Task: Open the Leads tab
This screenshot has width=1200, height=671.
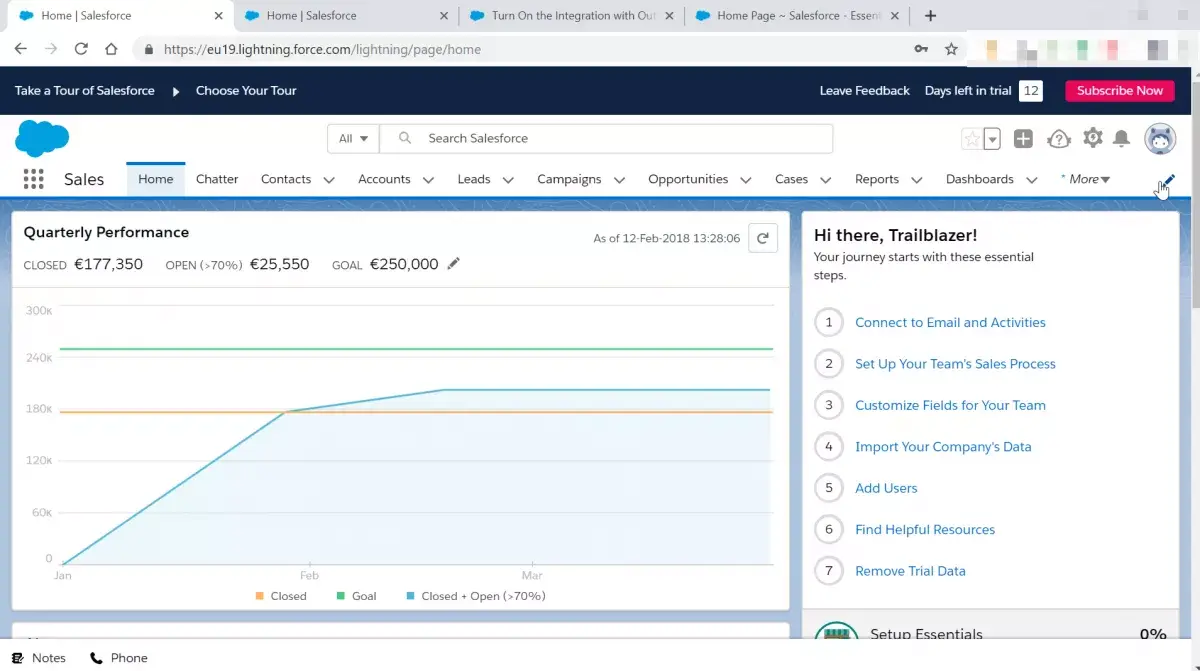Action: pyautogui.click(x=474, y=179)
